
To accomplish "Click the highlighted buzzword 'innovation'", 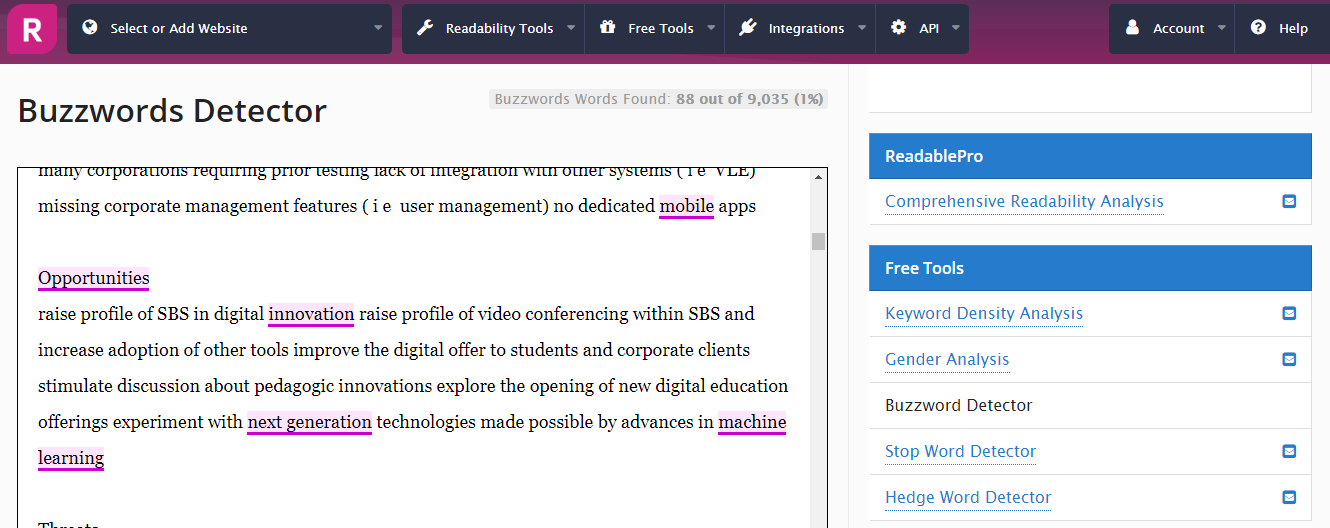I will (311, 314).
